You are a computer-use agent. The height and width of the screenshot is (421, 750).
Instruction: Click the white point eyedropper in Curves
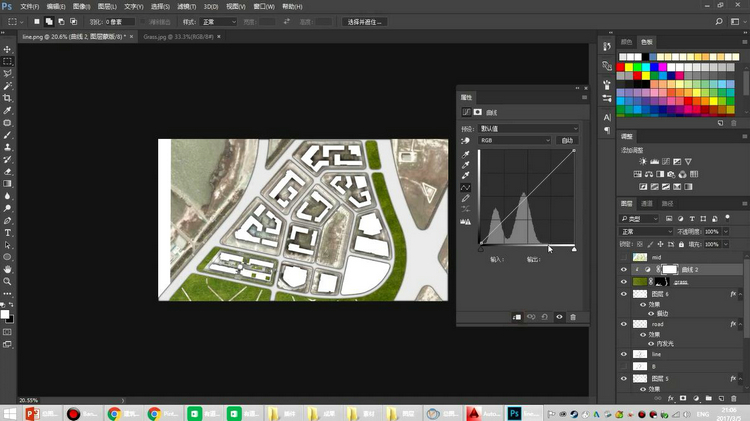pyautogui.click(x=465, y=176)
